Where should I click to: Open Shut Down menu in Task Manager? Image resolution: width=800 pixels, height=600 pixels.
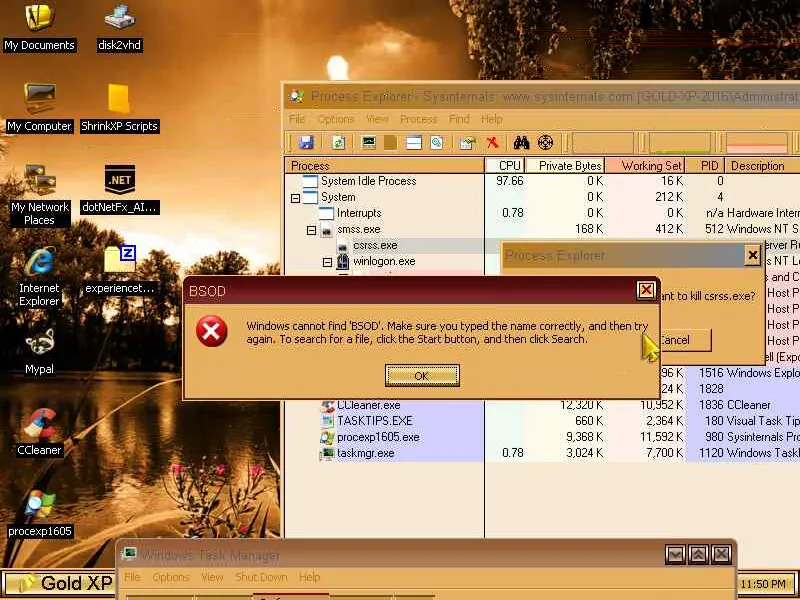(261, 577)
